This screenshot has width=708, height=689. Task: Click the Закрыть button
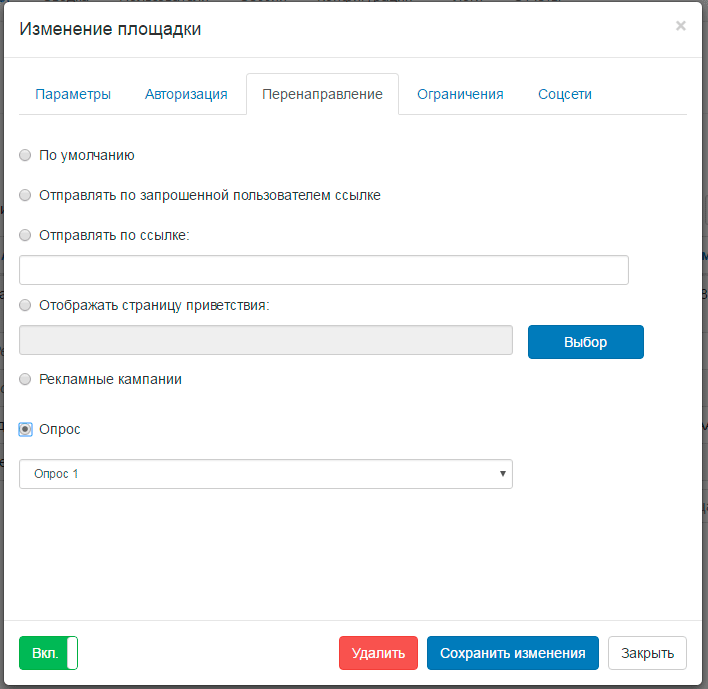647,653
